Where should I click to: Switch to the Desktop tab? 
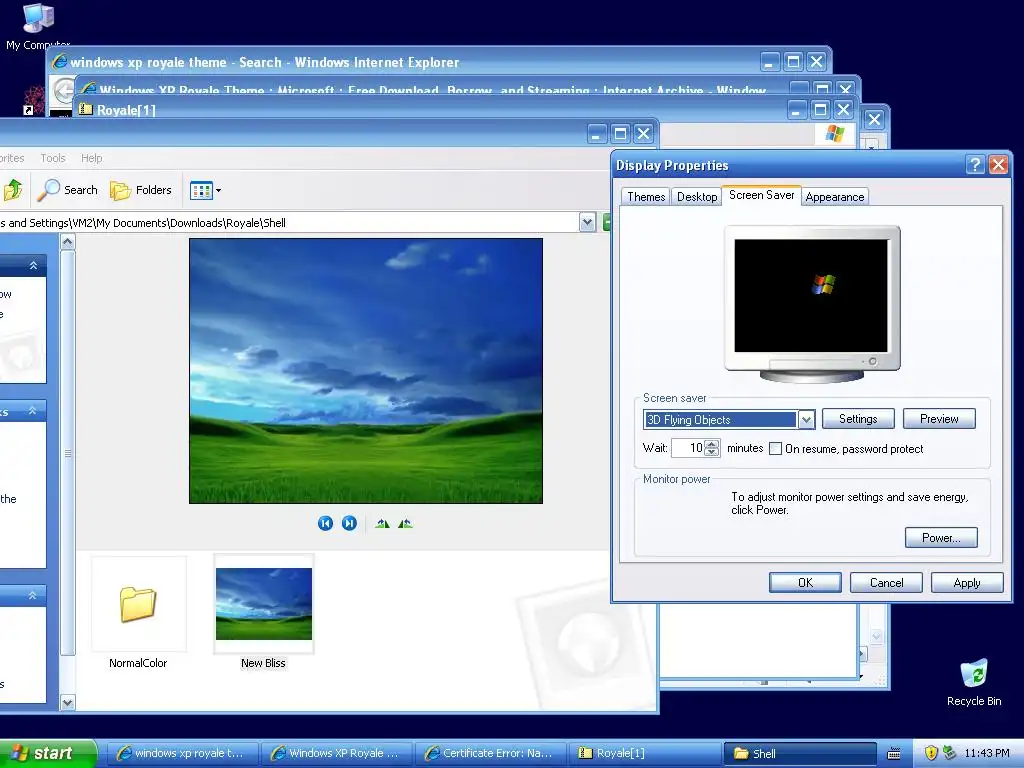(697, 197)
